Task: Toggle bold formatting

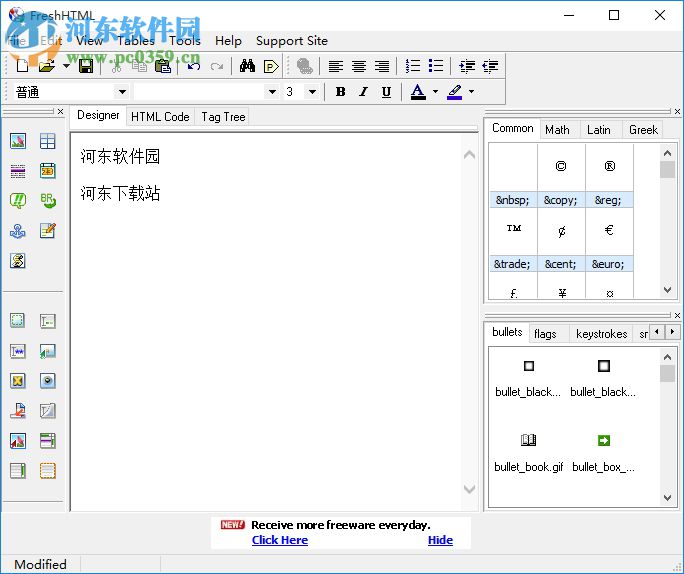Action: (340, 92)
